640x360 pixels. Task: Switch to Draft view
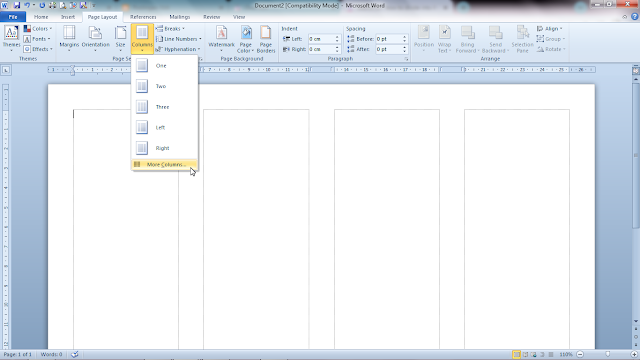551,354
